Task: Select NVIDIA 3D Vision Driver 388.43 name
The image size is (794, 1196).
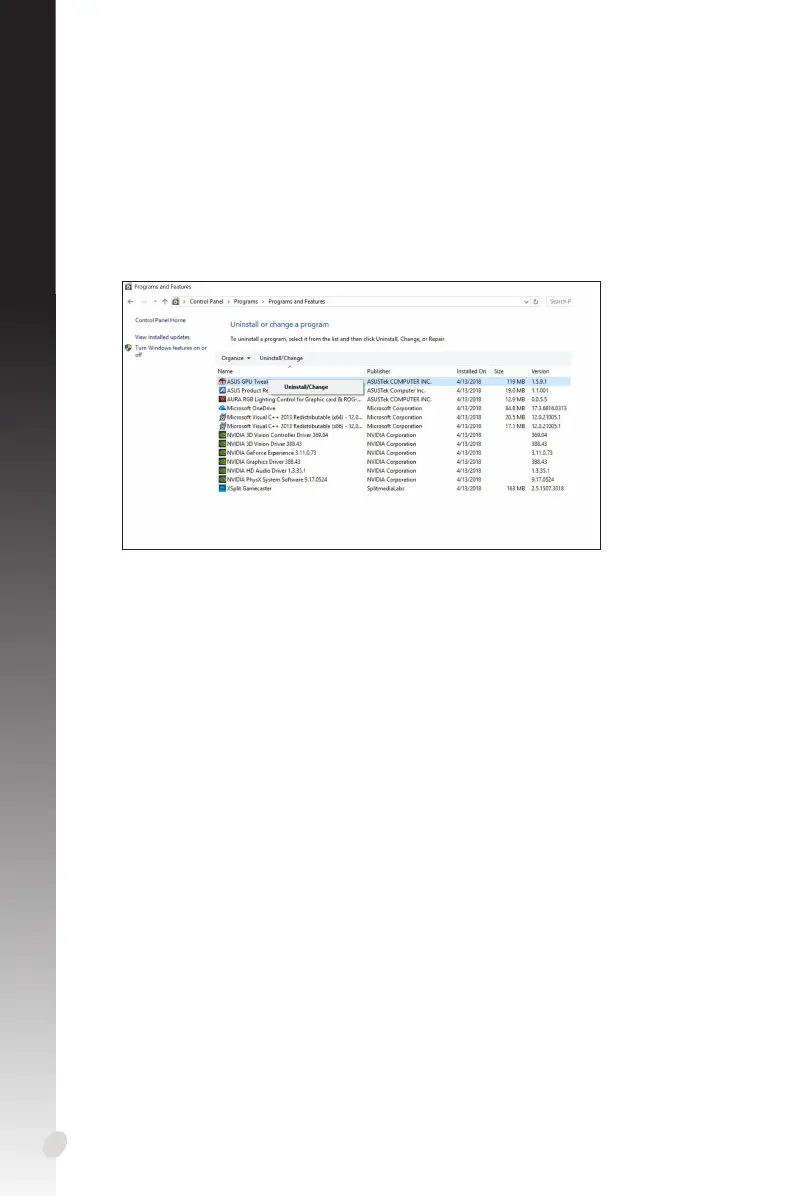Action: coord(264,444)
